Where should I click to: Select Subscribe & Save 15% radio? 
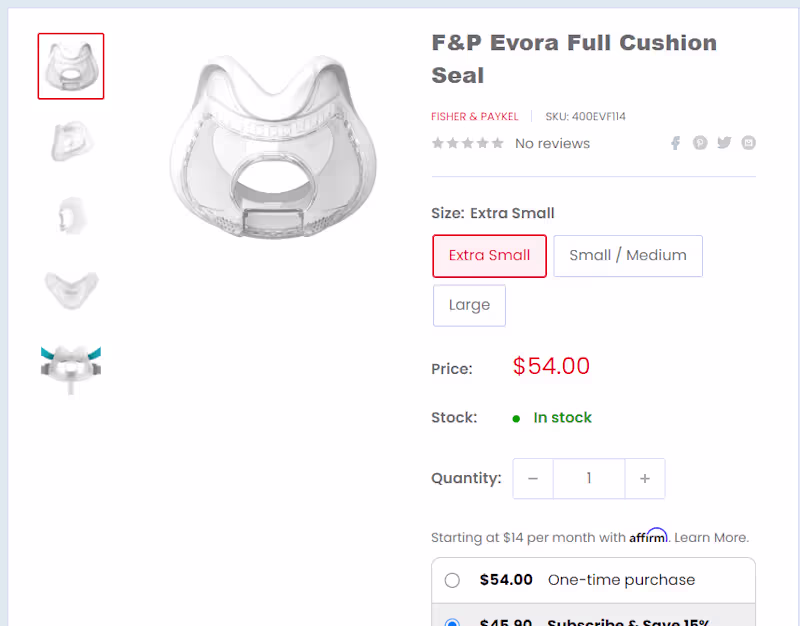click(452, 622)
